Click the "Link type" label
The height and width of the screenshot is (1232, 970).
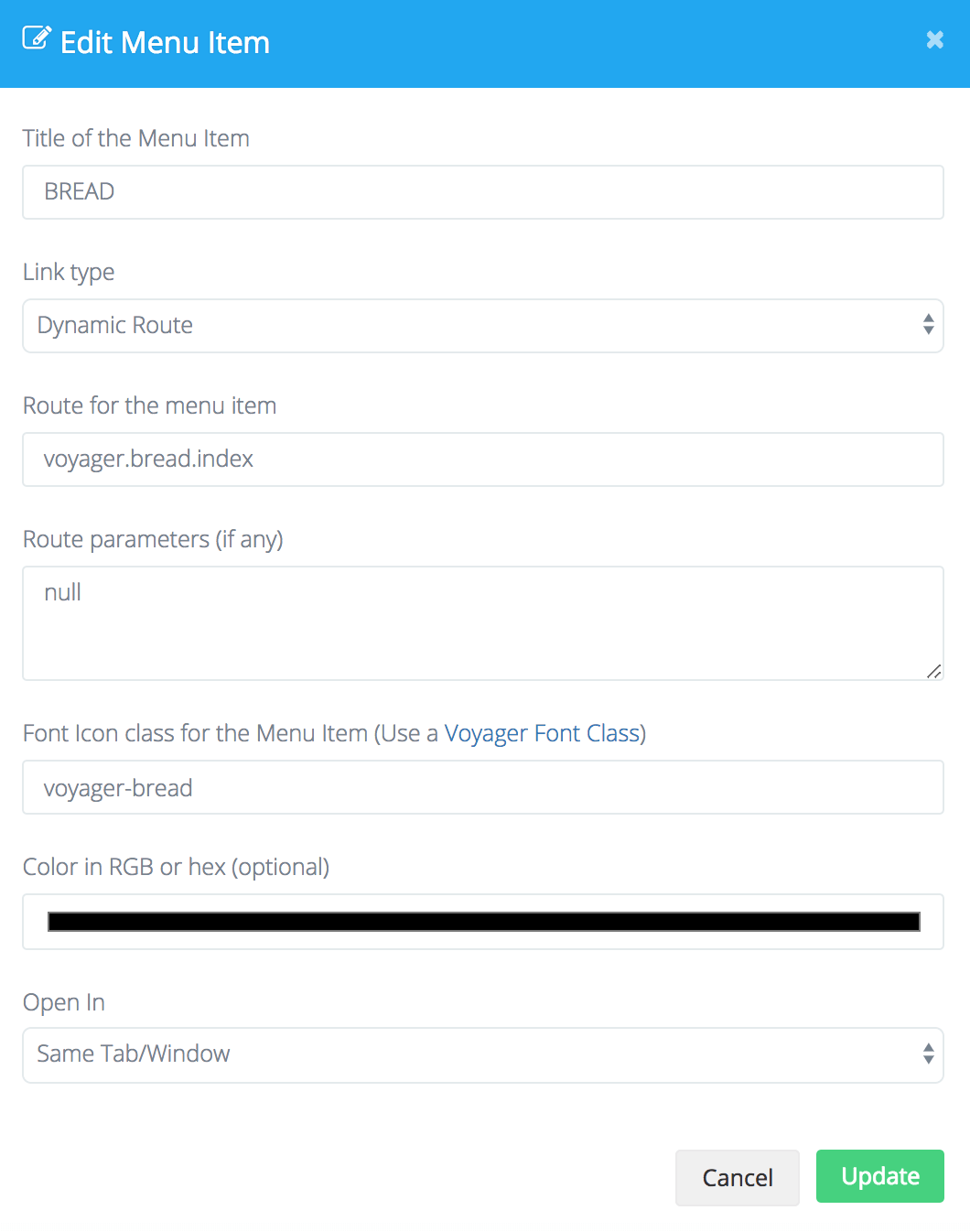69,272
